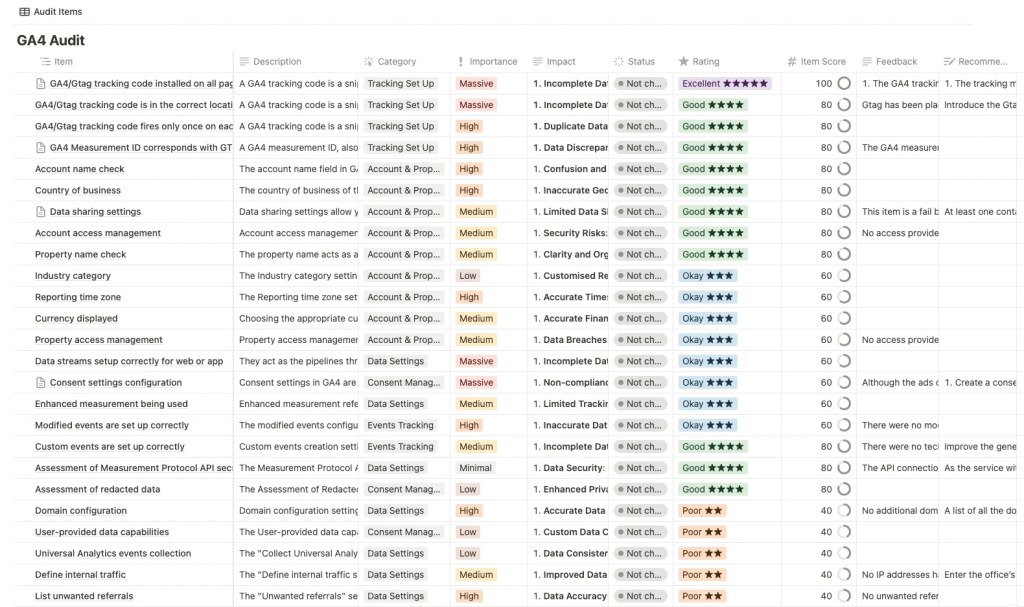Open Category tag for Modified events row
This screenshot has width=1024, height=607.
[x=400, y=425]
